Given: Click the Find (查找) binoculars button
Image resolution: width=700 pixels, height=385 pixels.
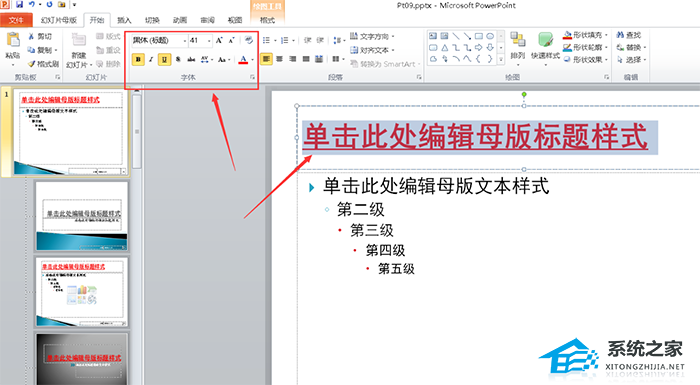Looking at the screenshot, I should tap(629, 35).
